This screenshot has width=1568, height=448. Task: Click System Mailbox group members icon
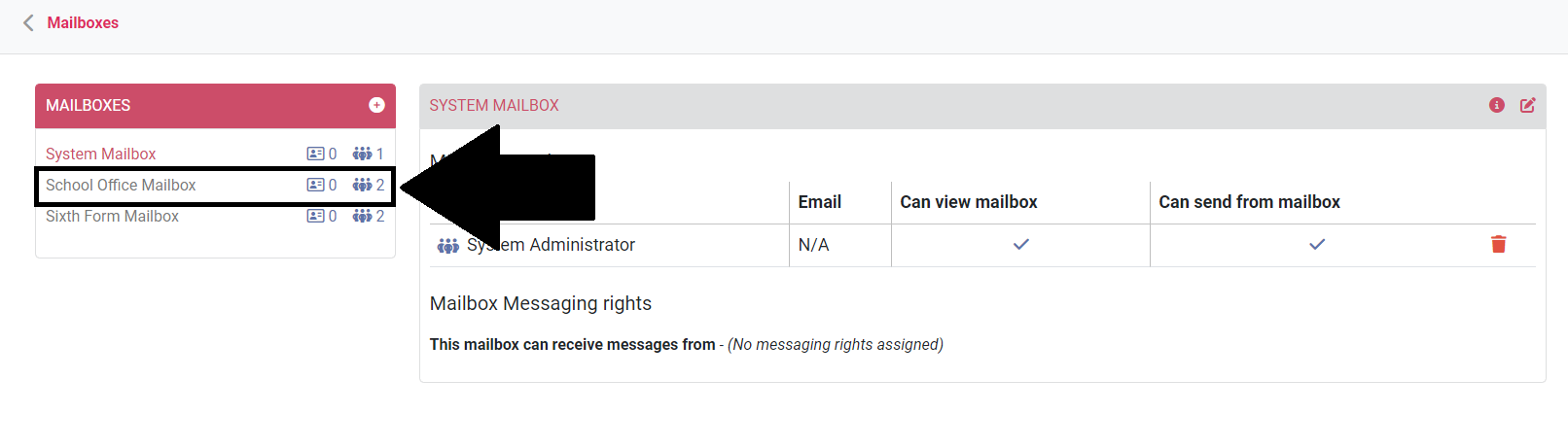click(x=362, y=154)
